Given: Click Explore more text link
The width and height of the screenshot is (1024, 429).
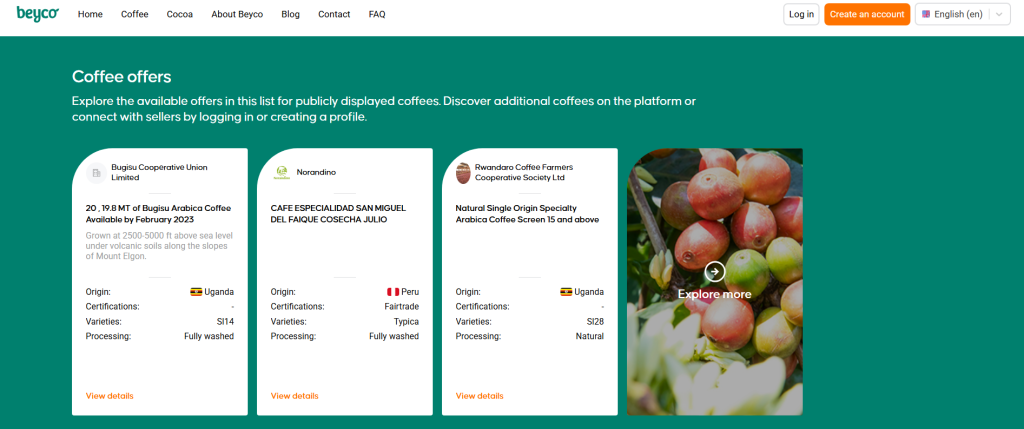Looking at the screenshot, I should click(x=714, y=294).
